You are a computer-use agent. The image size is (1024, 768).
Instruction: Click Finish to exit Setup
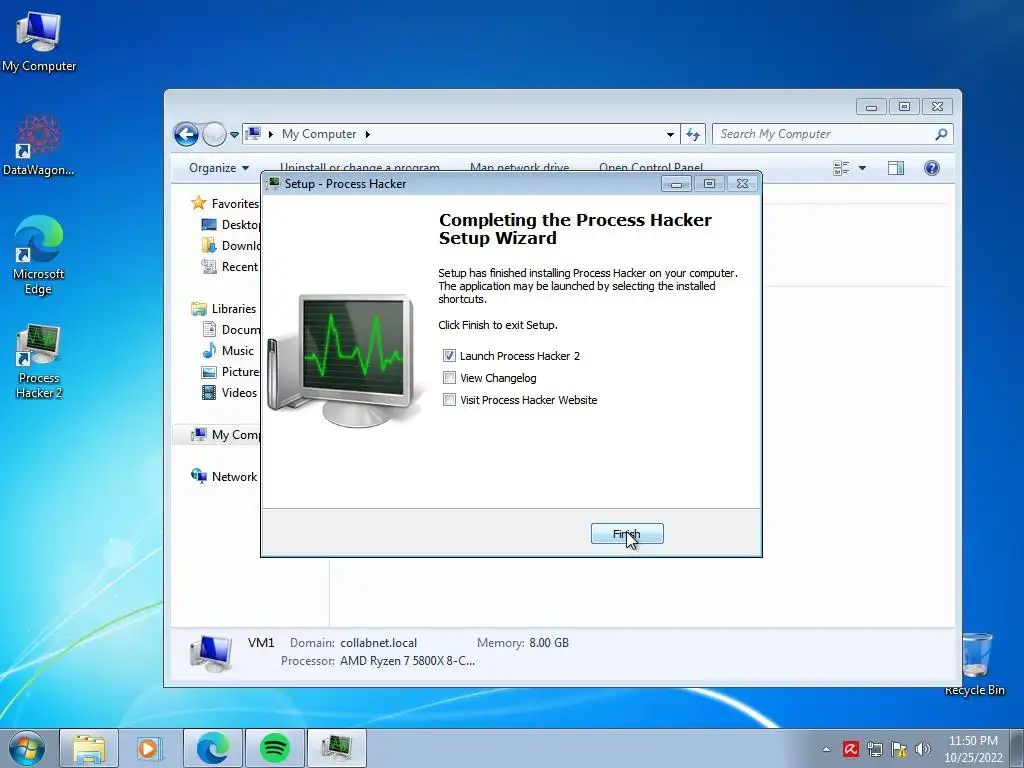(627, 534)
